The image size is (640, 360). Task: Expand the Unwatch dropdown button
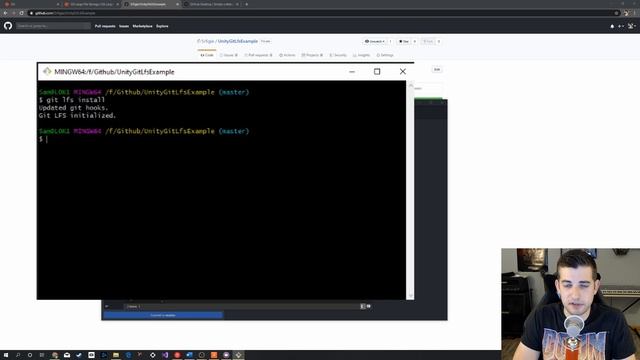[375, 41]
